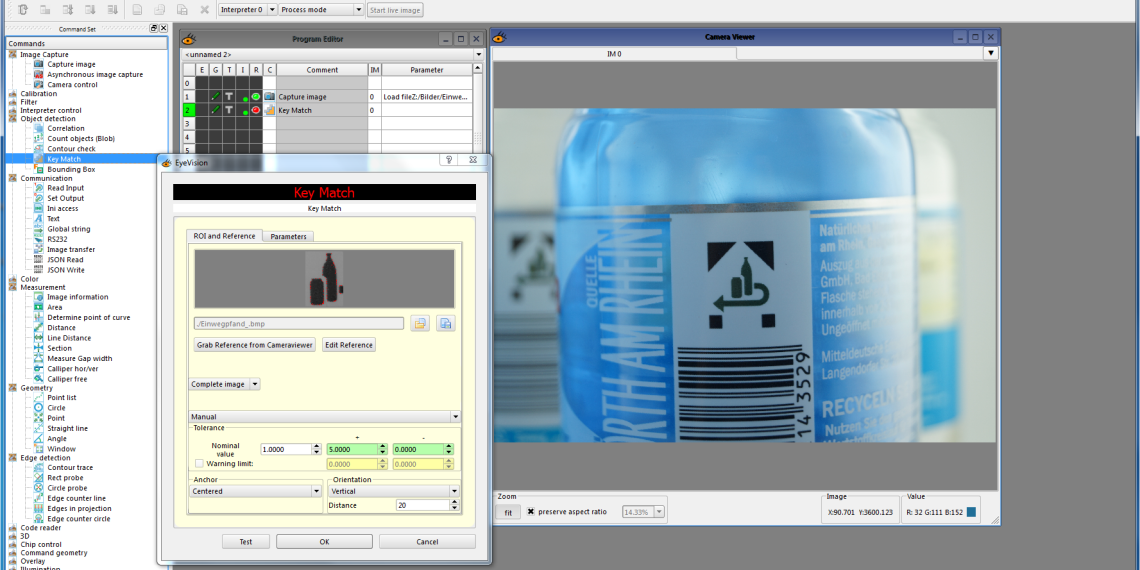Click the open folder icon beside reference path
Screen dimensions: 1140x570
(420, 323)
